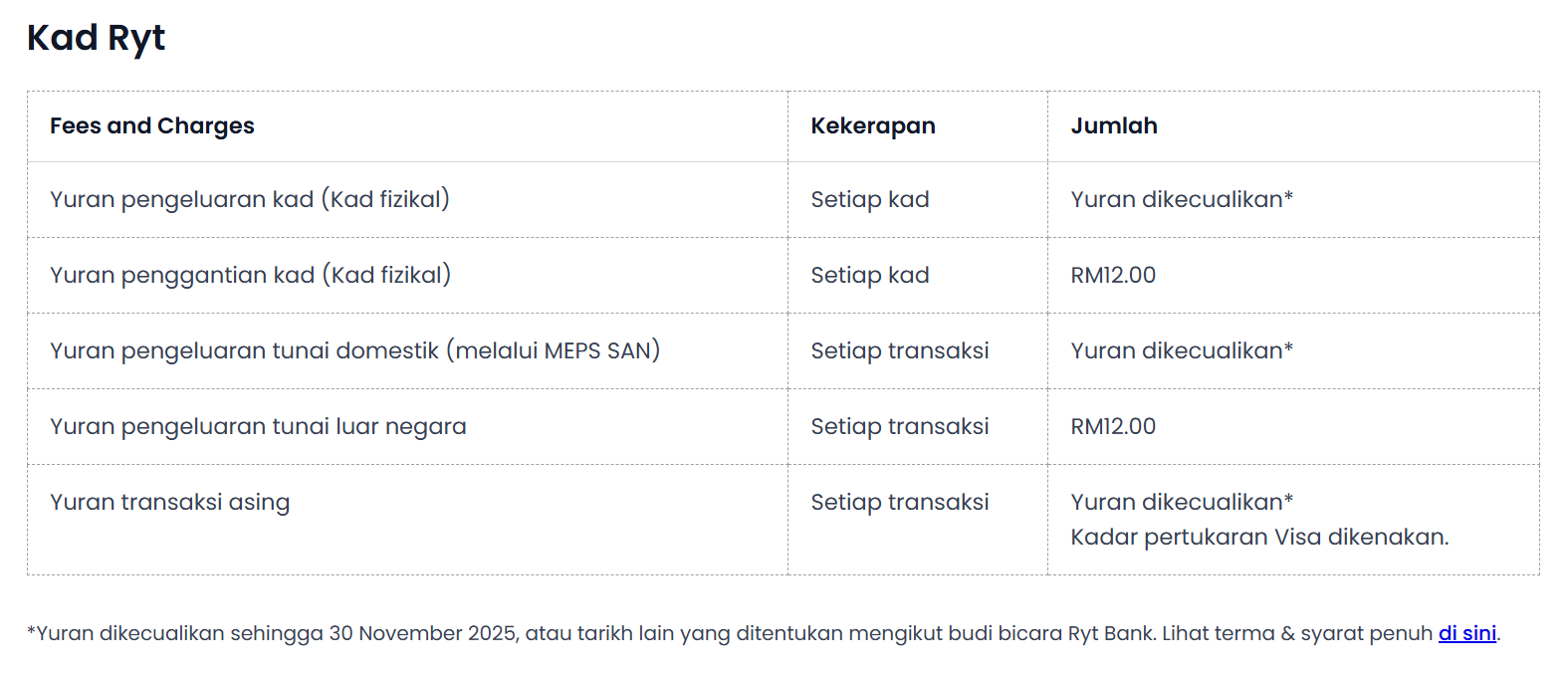Click the footnote about 30 November 2025 waiver

[x=764, y=633]
